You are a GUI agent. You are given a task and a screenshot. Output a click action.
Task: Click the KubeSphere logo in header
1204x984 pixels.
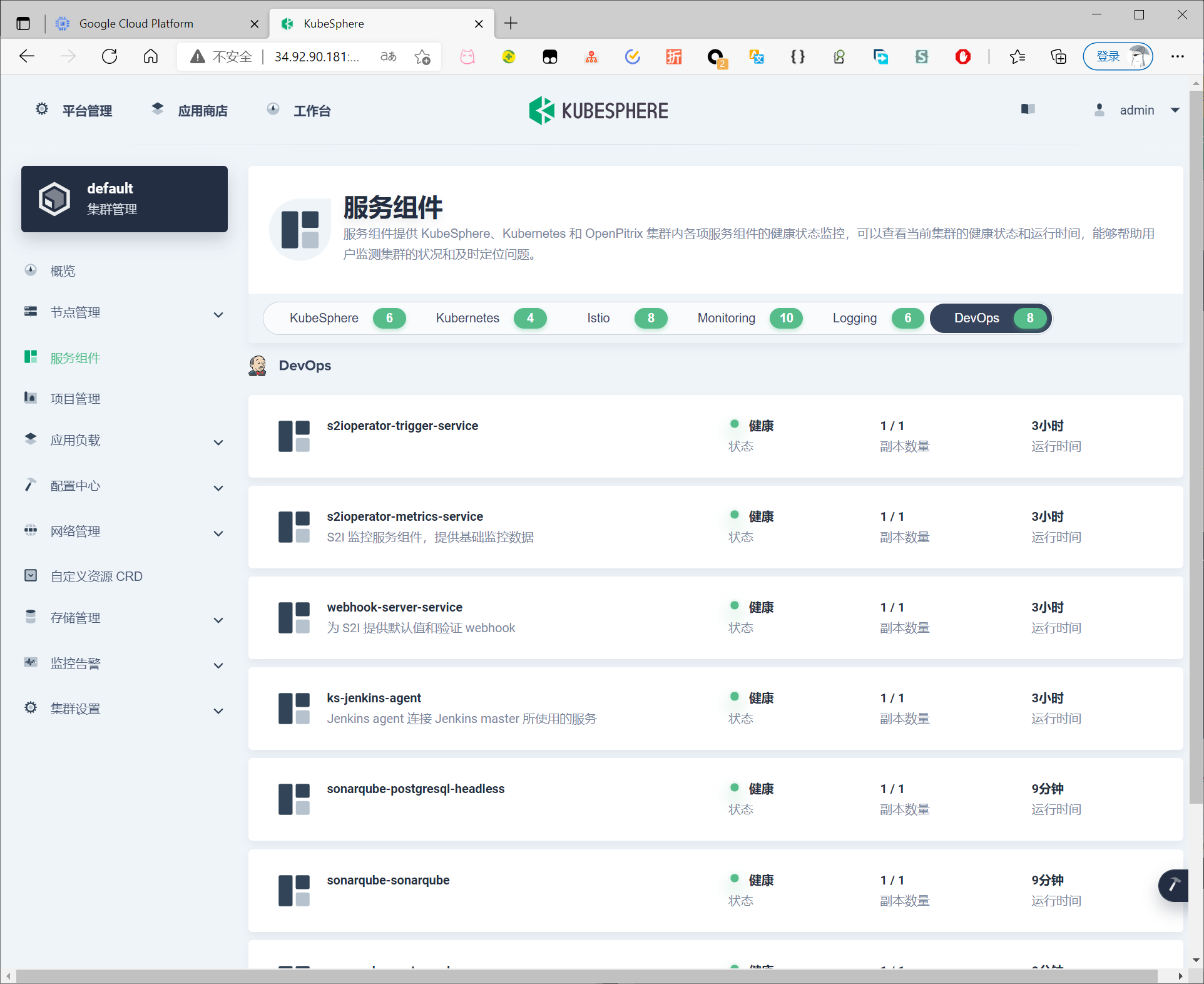(x=598, y=111)
